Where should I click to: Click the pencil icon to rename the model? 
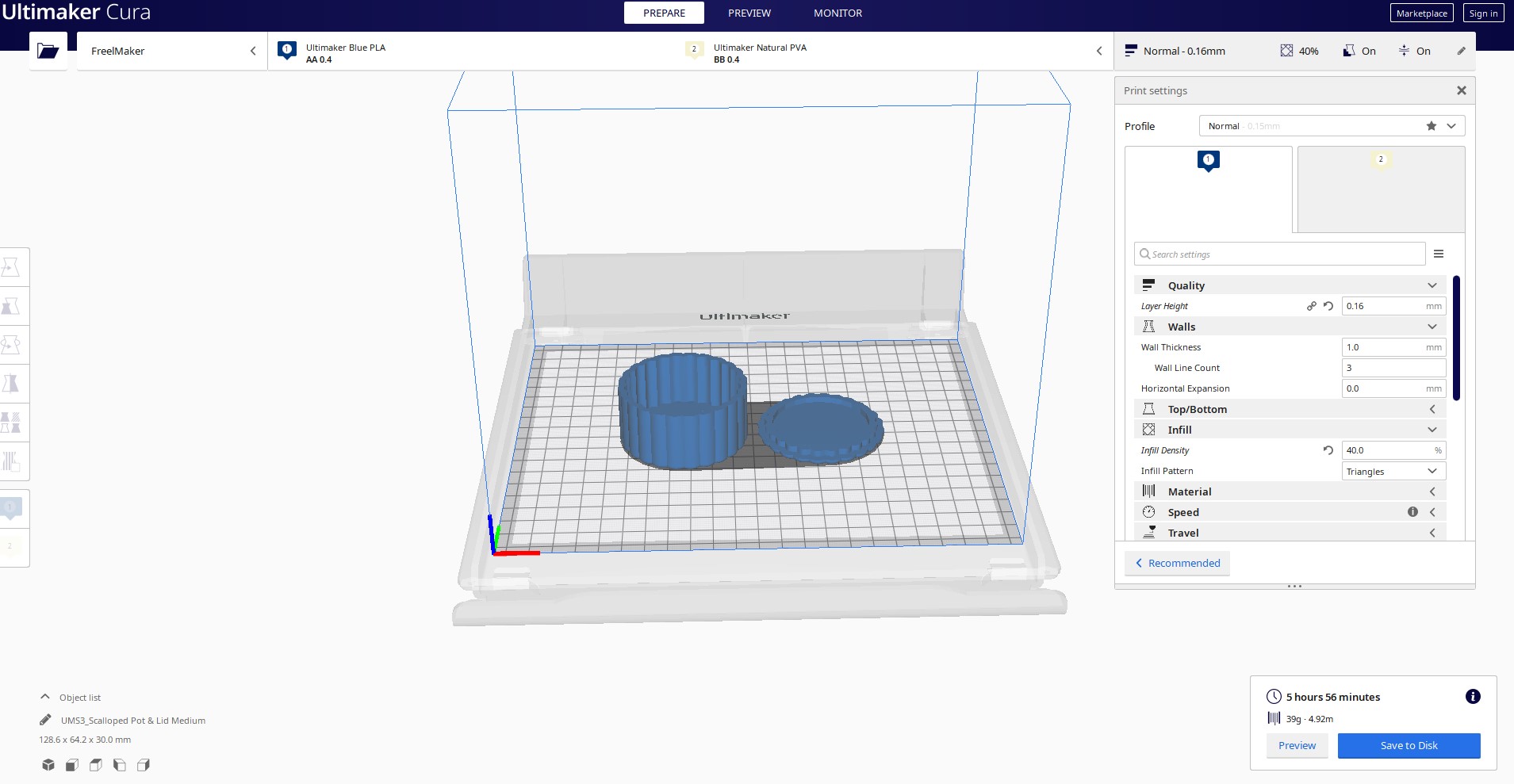(x=45, y=720)
